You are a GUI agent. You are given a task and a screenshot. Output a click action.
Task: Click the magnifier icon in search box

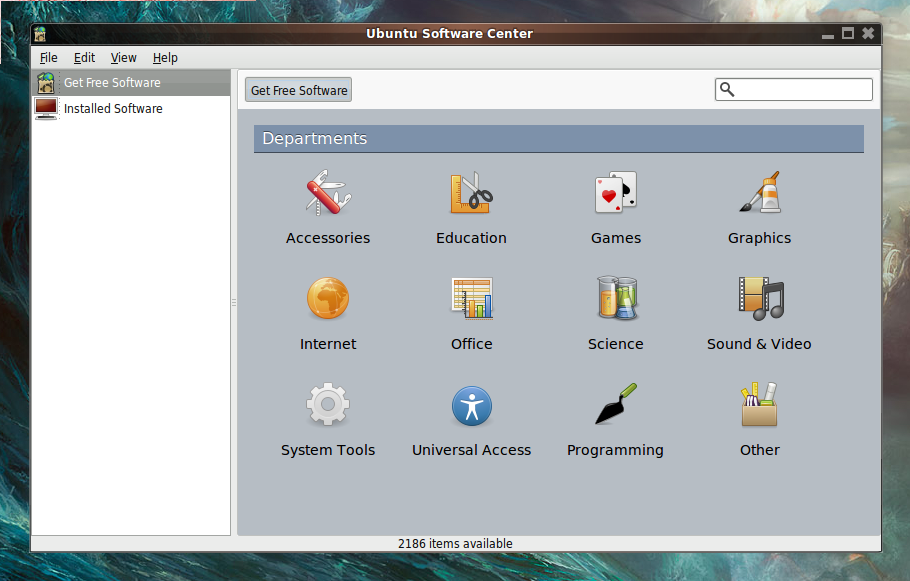[x=727, y=89]
